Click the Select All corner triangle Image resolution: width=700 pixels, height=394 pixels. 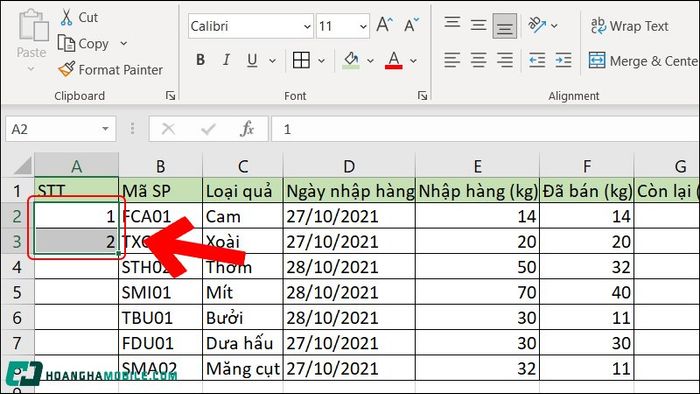coord(22,166)
